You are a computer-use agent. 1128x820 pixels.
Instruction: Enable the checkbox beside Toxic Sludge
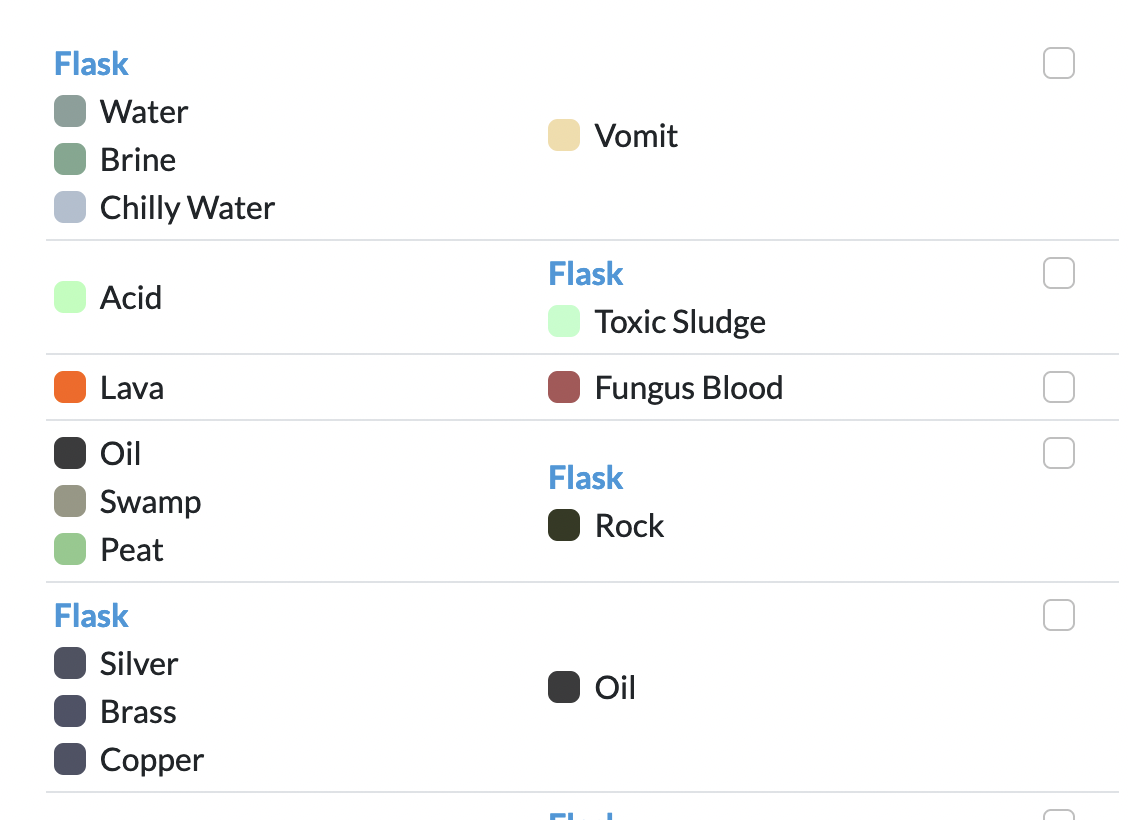click(1058, 273)
